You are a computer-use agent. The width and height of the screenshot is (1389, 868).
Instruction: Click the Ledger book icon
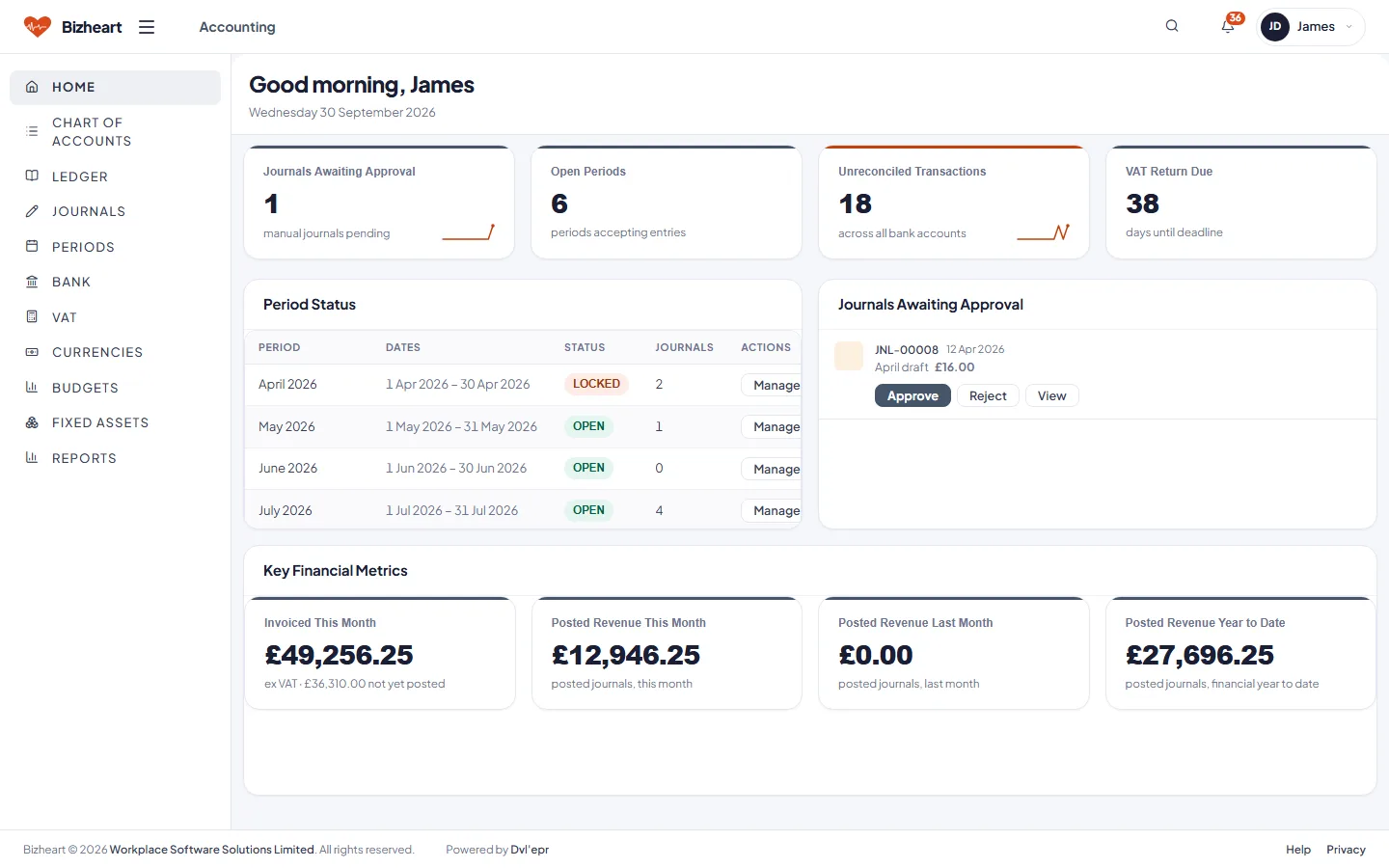pyautogui.click(x=32, y=176)
